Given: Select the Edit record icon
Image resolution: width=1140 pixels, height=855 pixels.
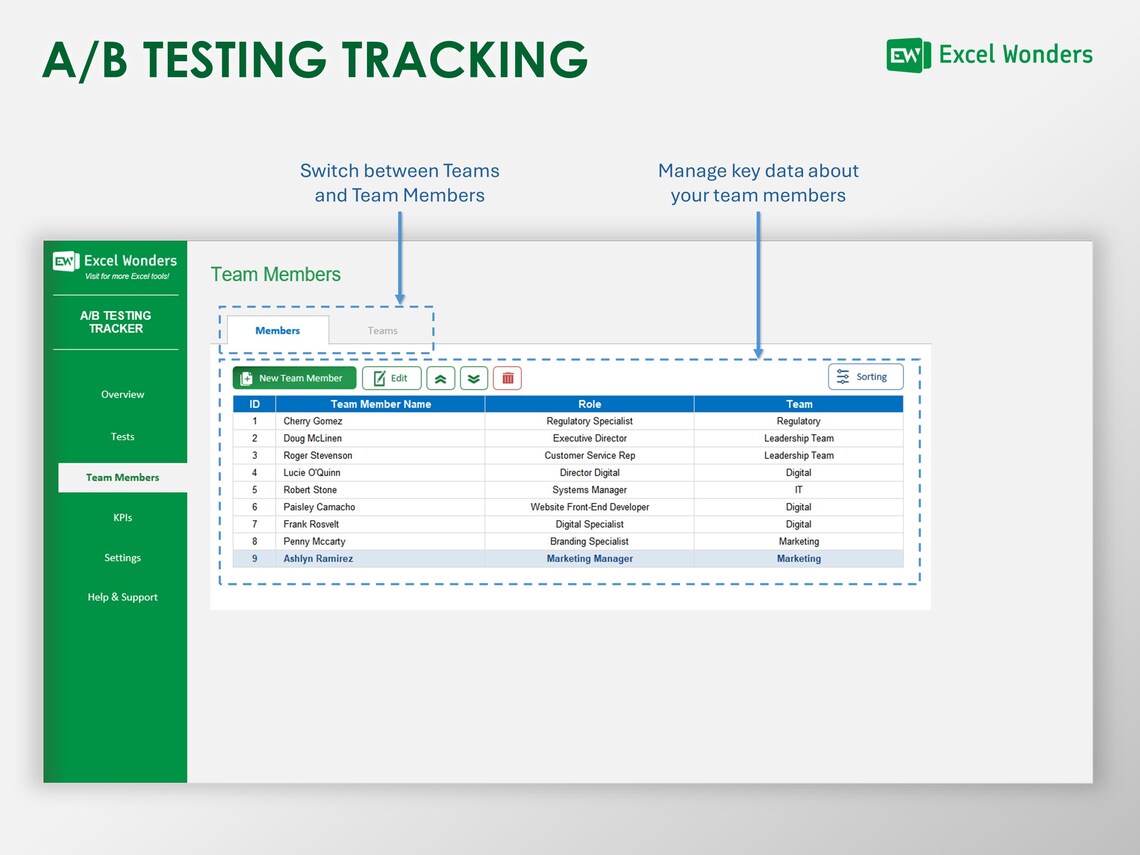Looking at the screenshot, I should tap(379, 378).
